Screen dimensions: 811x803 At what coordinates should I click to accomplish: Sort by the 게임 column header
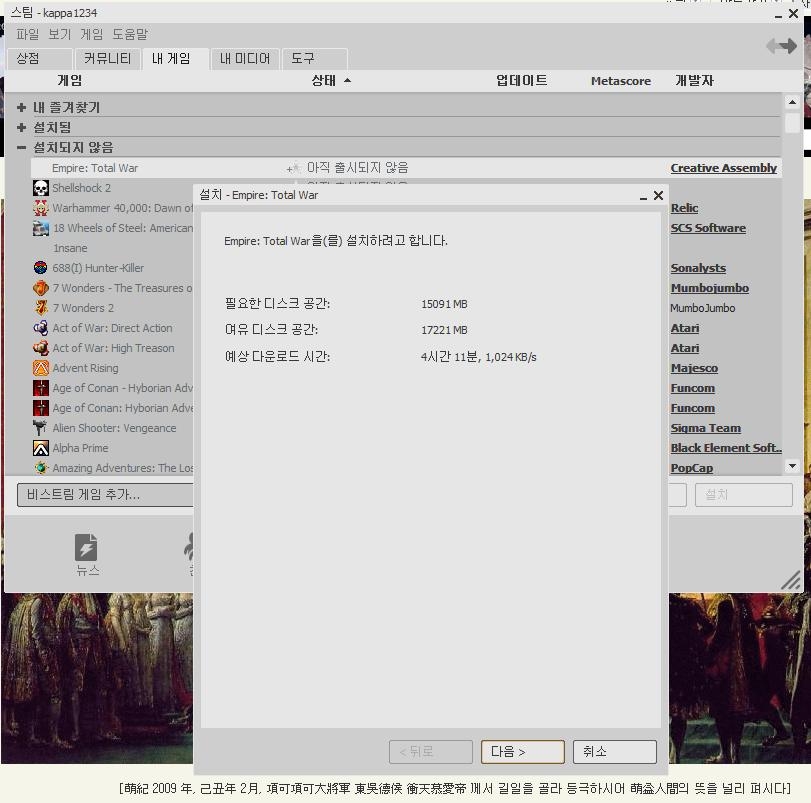click(69, 81)
